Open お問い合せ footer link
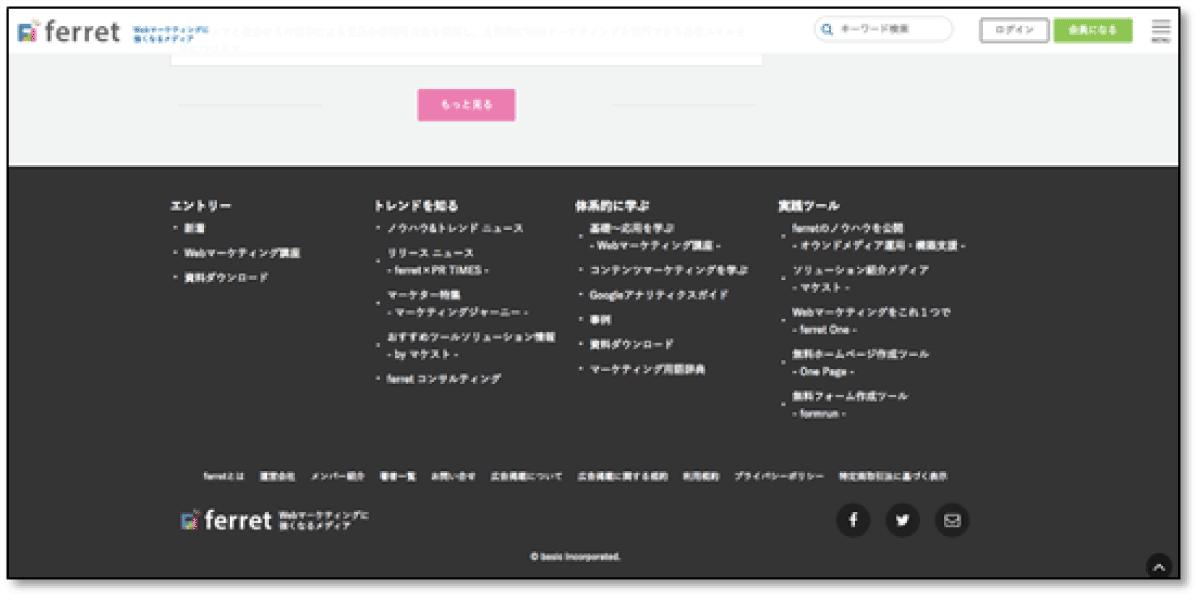This screenshot has height=600, width=1200. pyautogui.click(x=453, y=477)
